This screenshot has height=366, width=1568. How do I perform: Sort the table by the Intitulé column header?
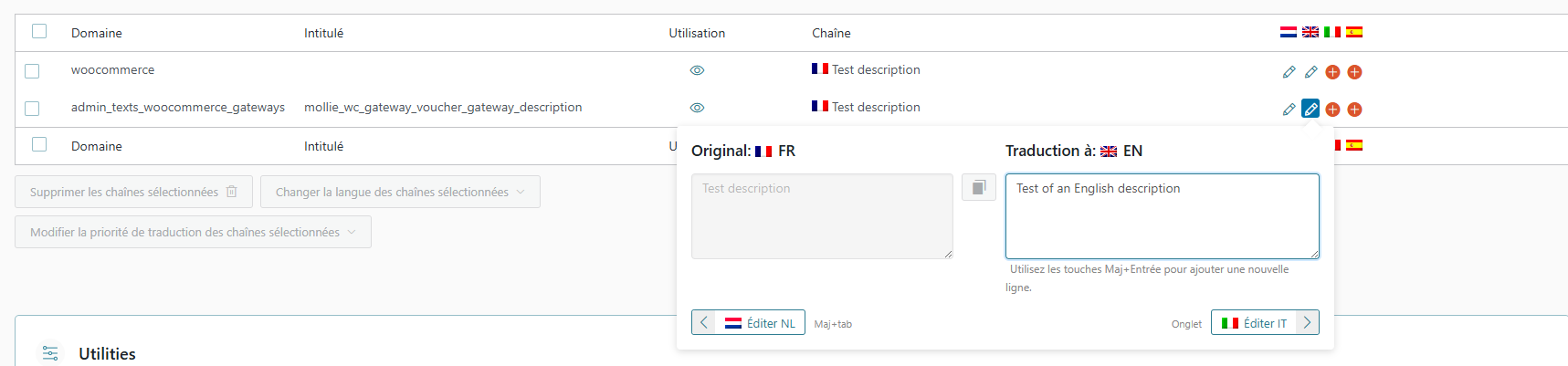click(323, 33)
